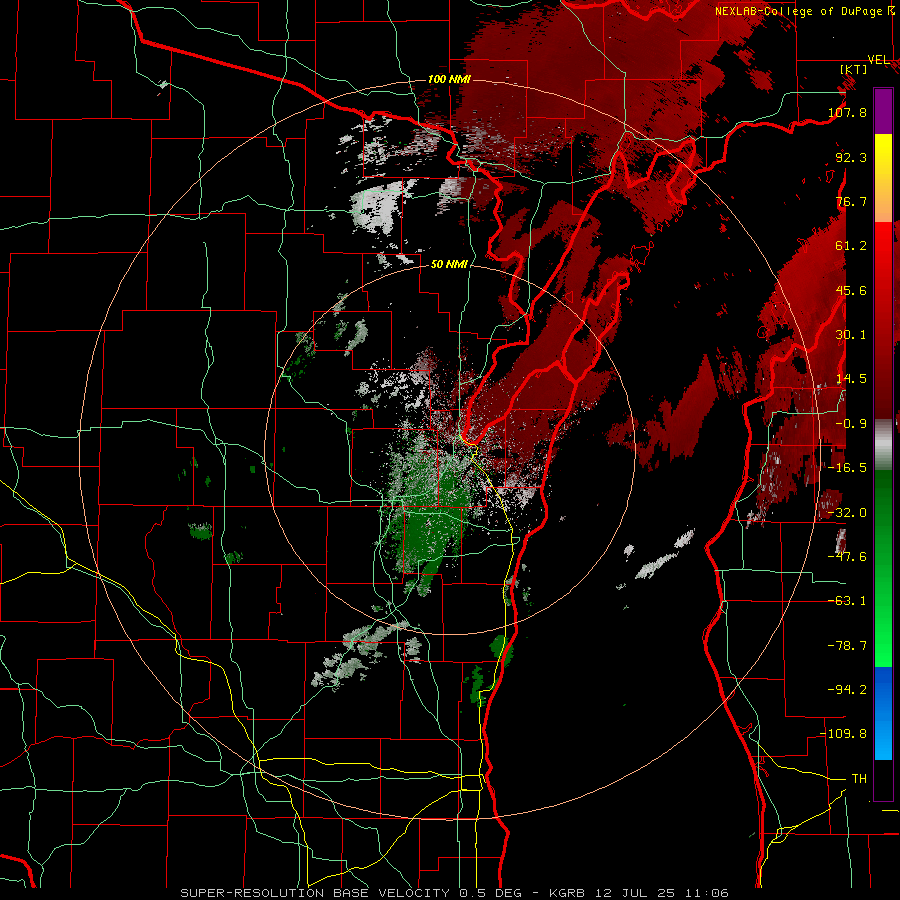Viewport: 900px width, 900px height.
Task: Click the [KT] units label
Action: click(x=853, y=69)
